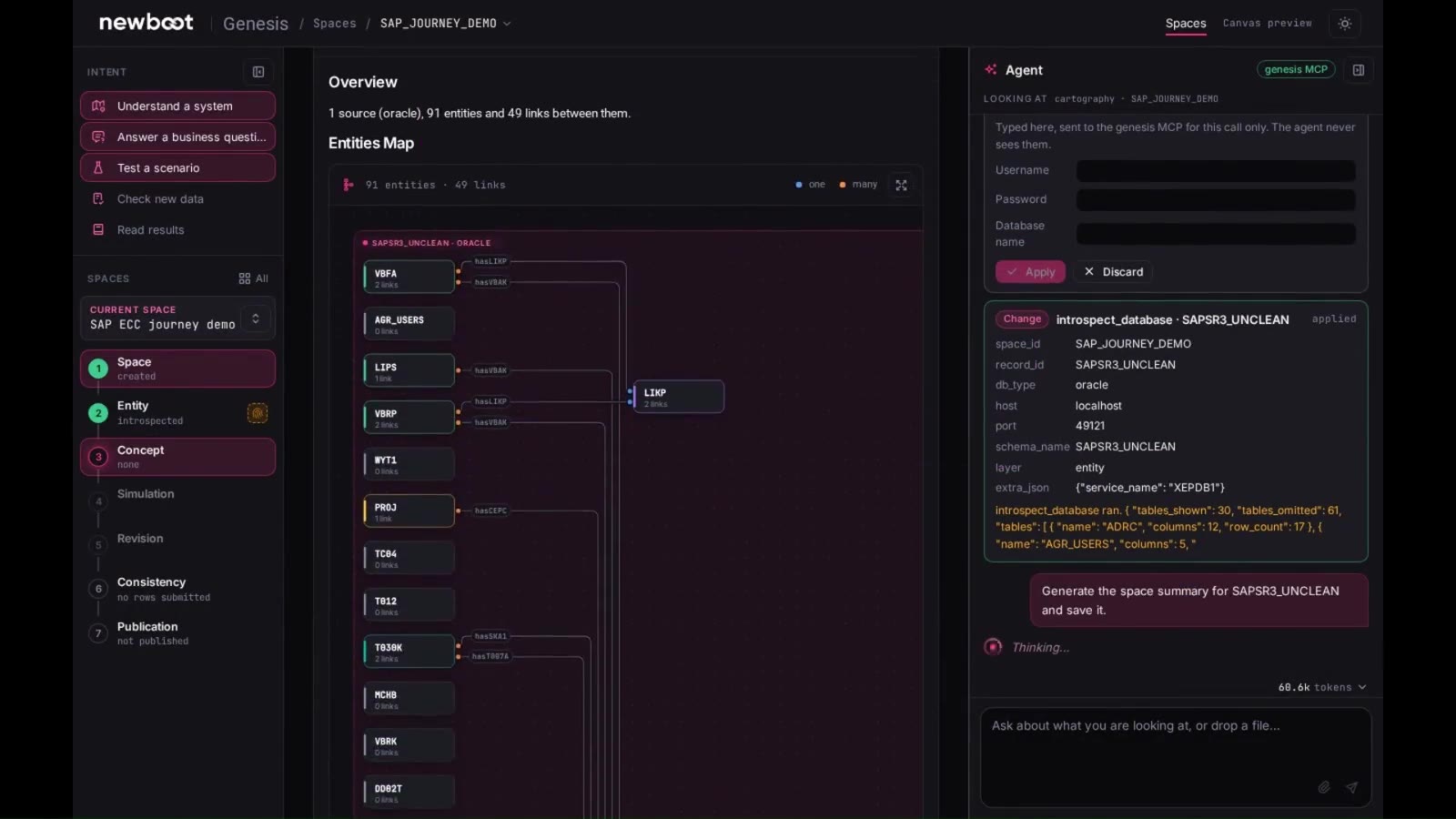Select the VBFA entity node
1456x819 pixels.
409,278
